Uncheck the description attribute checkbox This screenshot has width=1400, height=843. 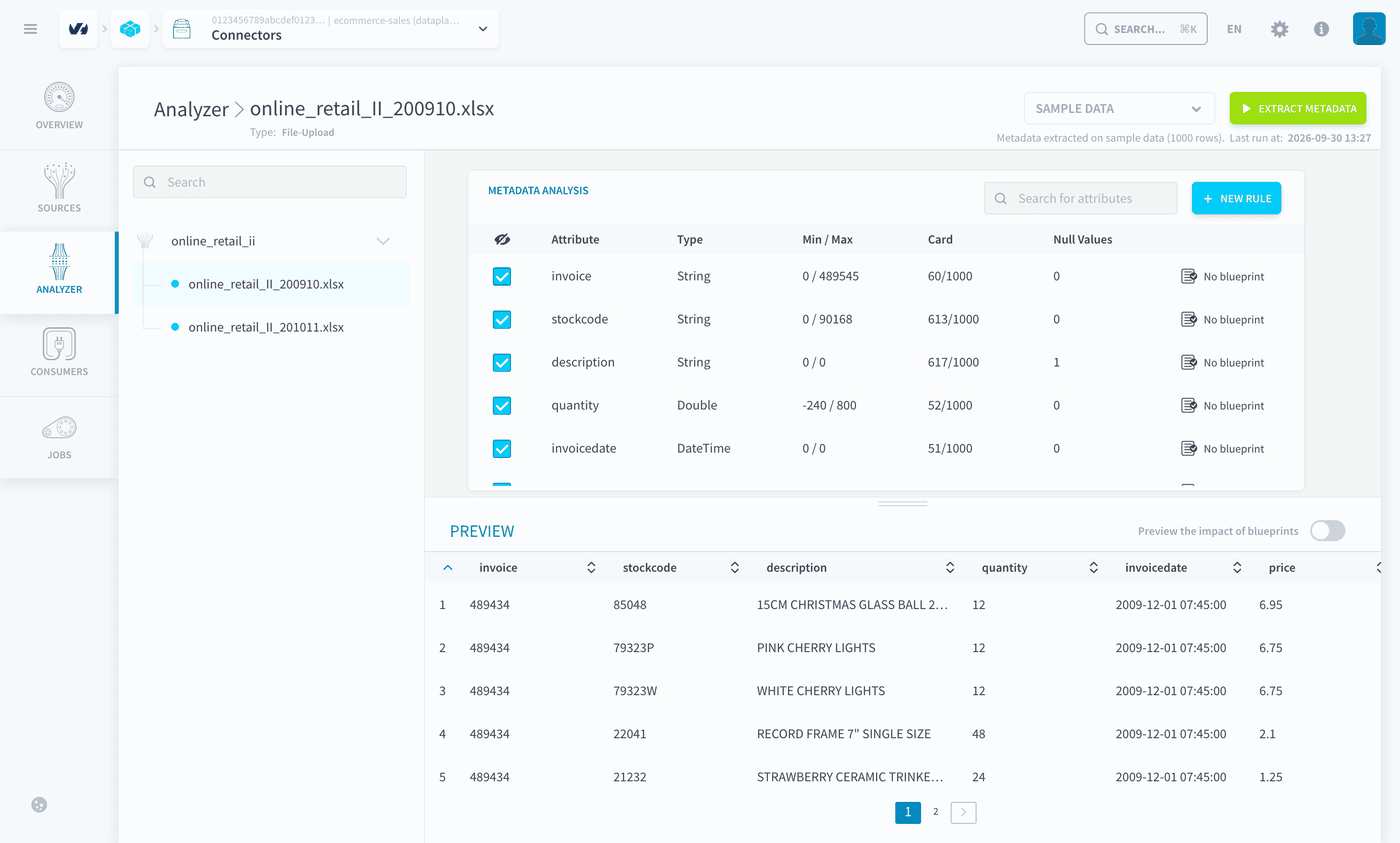(502, 362)
